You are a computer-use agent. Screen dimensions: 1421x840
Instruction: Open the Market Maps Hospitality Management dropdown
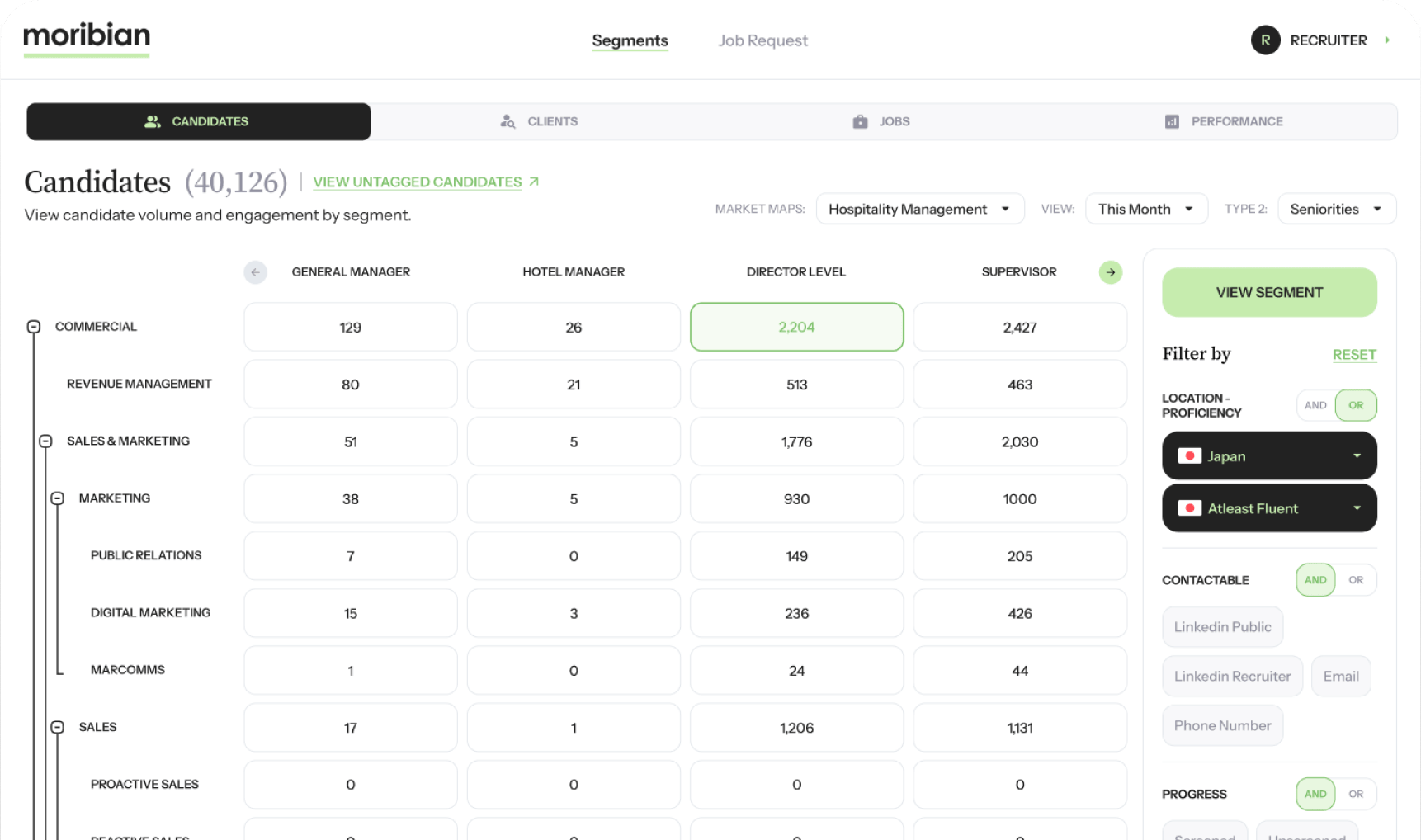(x=920, y=209)
